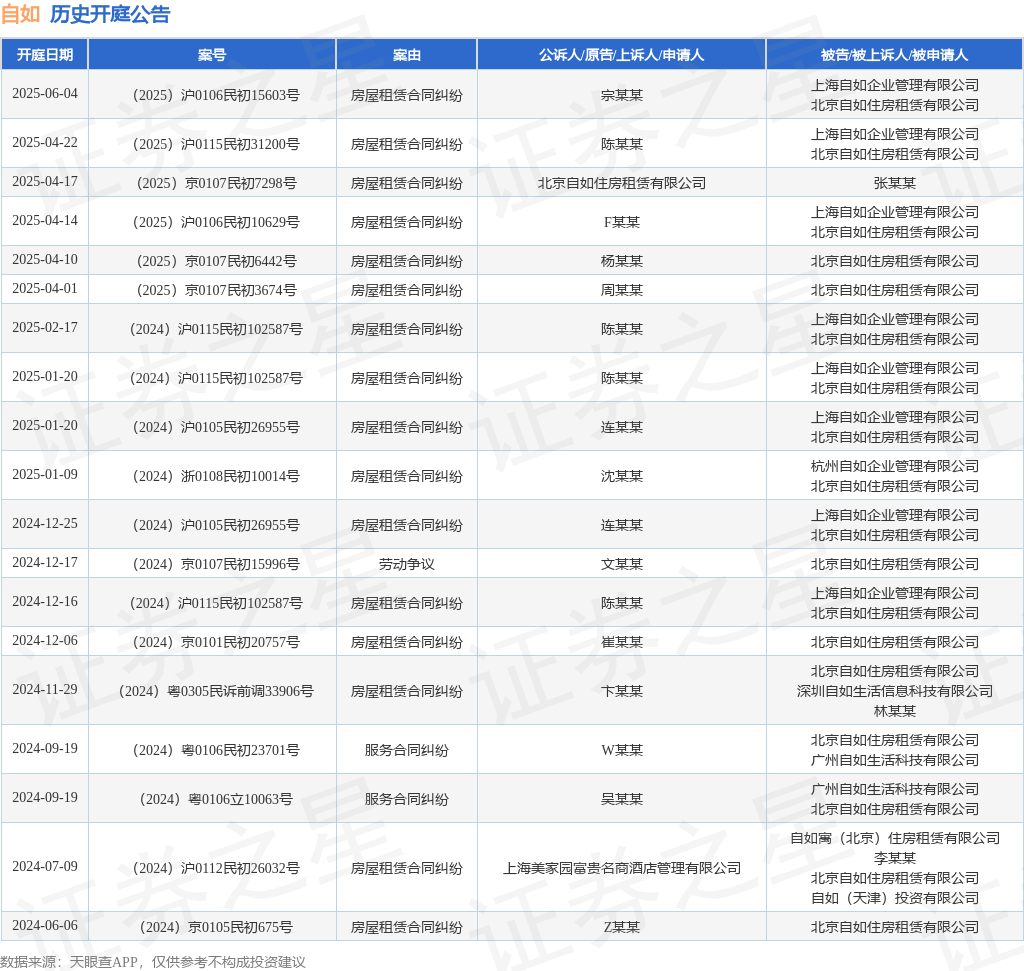Select case number (2024)粤0305民诉前调33906号
Viewport: 1024px width, 971px height.
[216, 692]
